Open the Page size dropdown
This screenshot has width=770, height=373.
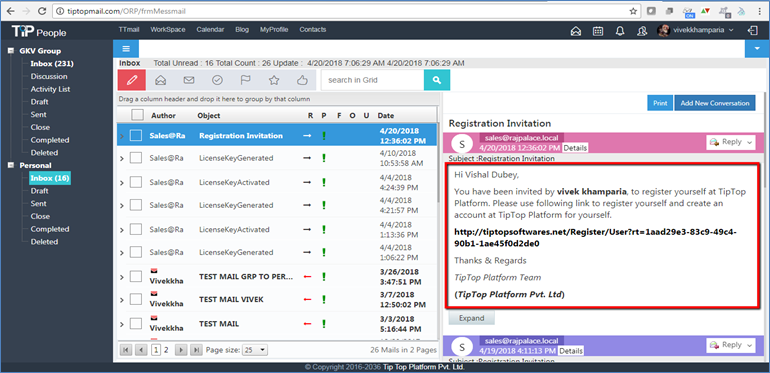click(x=255, y=350)
